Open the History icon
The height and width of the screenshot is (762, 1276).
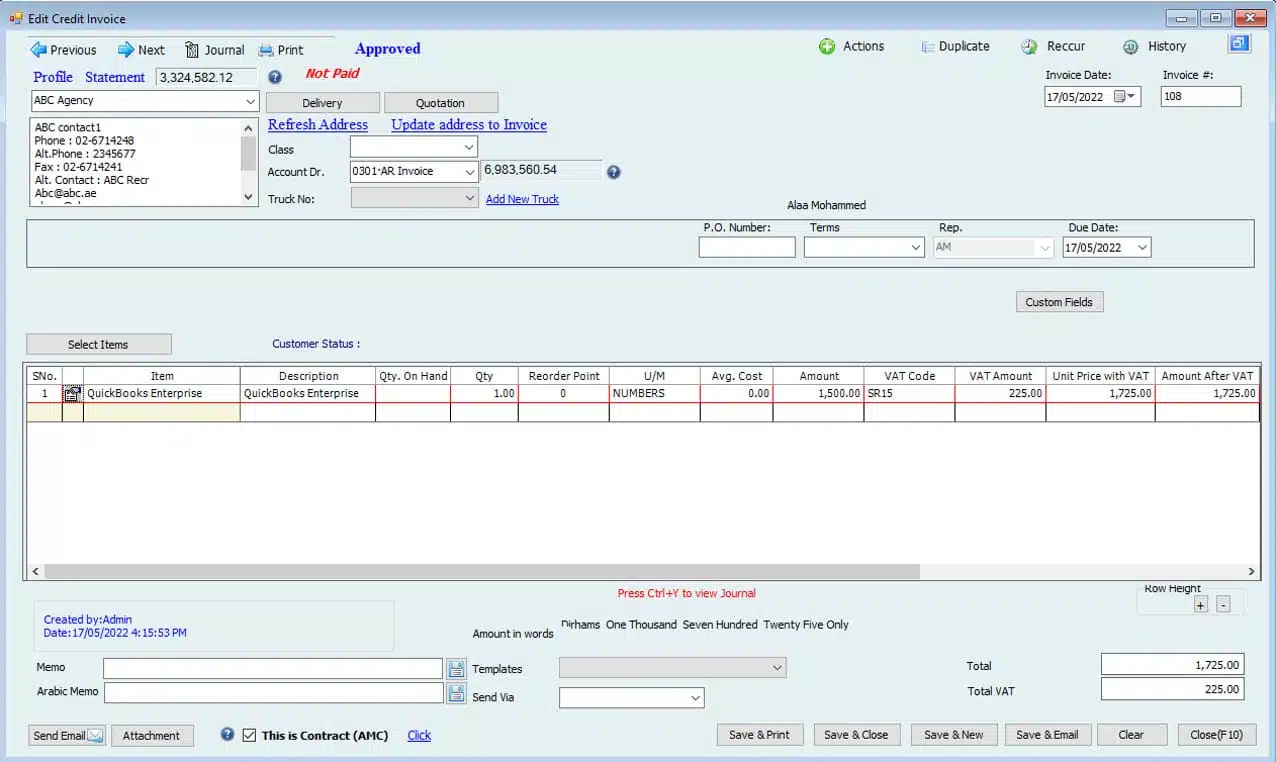pyautogui.click(x=1131, y=46)
